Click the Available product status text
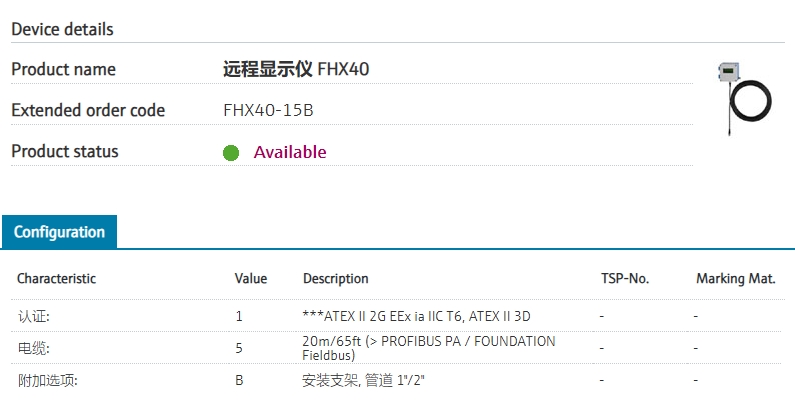The height and width of the screenshot is (404, 795). [x=290, y=152]
